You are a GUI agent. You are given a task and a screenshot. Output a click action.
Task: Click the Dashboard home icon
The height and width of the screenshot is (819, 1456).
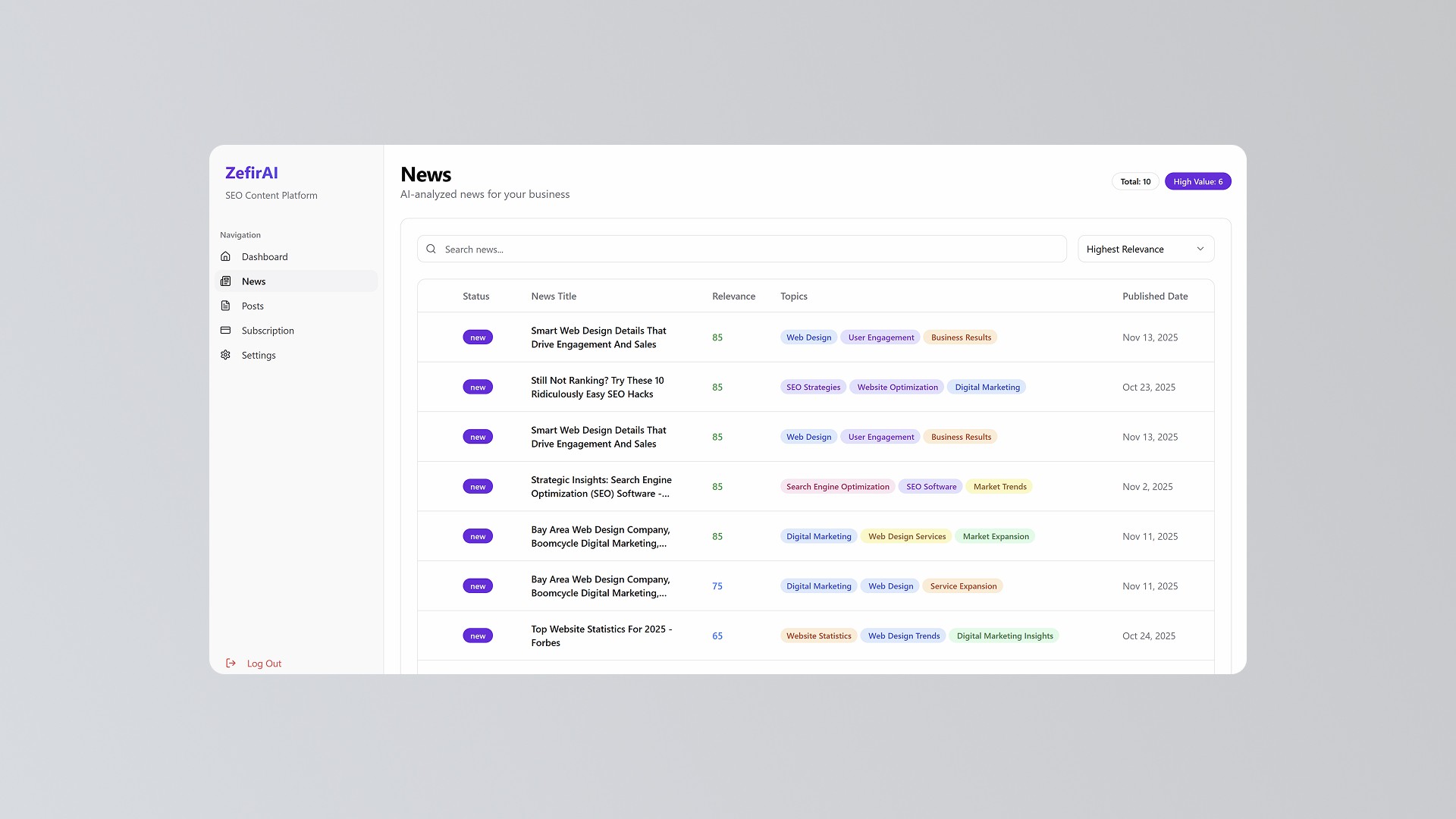coord(225,256)
